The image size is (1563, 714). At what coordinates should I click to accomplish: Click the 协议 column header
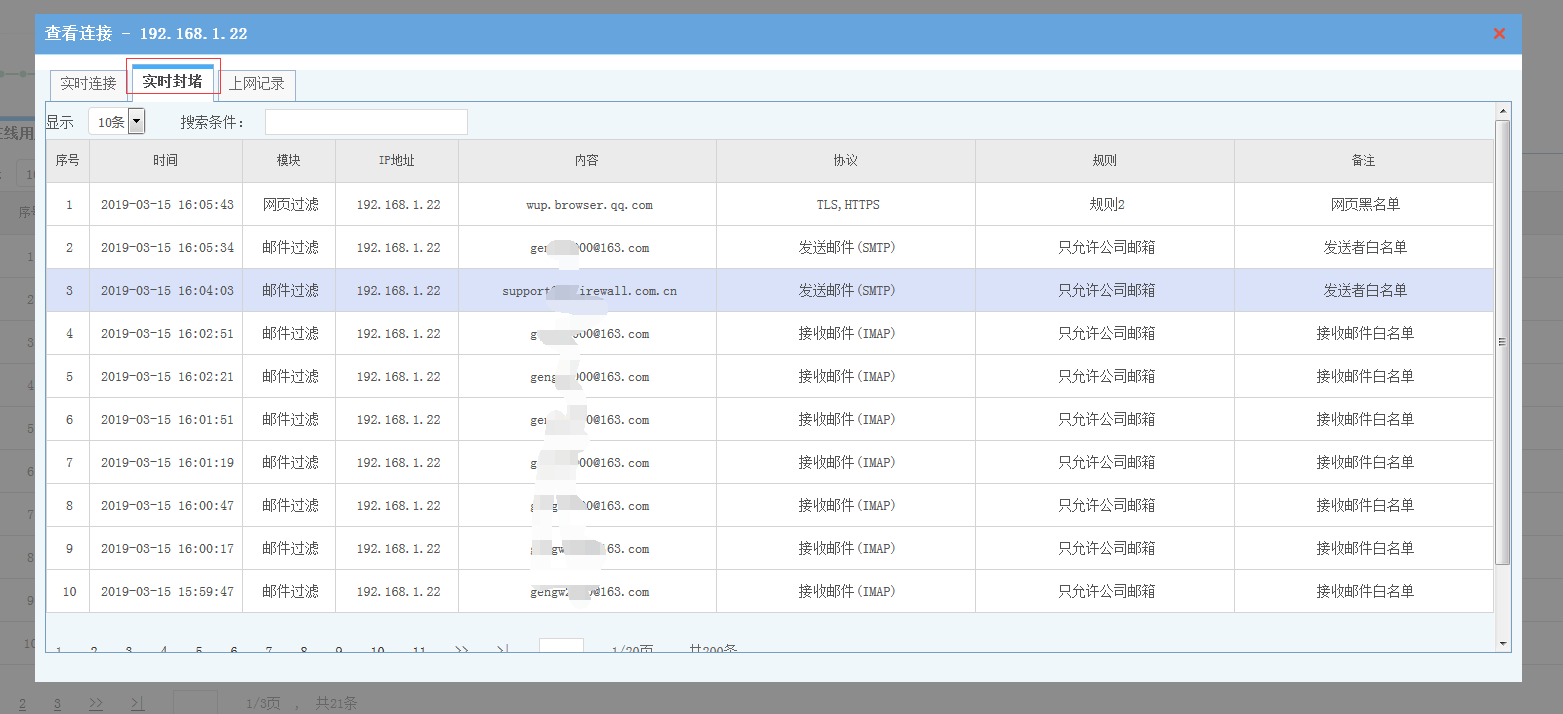coord(846,161)
